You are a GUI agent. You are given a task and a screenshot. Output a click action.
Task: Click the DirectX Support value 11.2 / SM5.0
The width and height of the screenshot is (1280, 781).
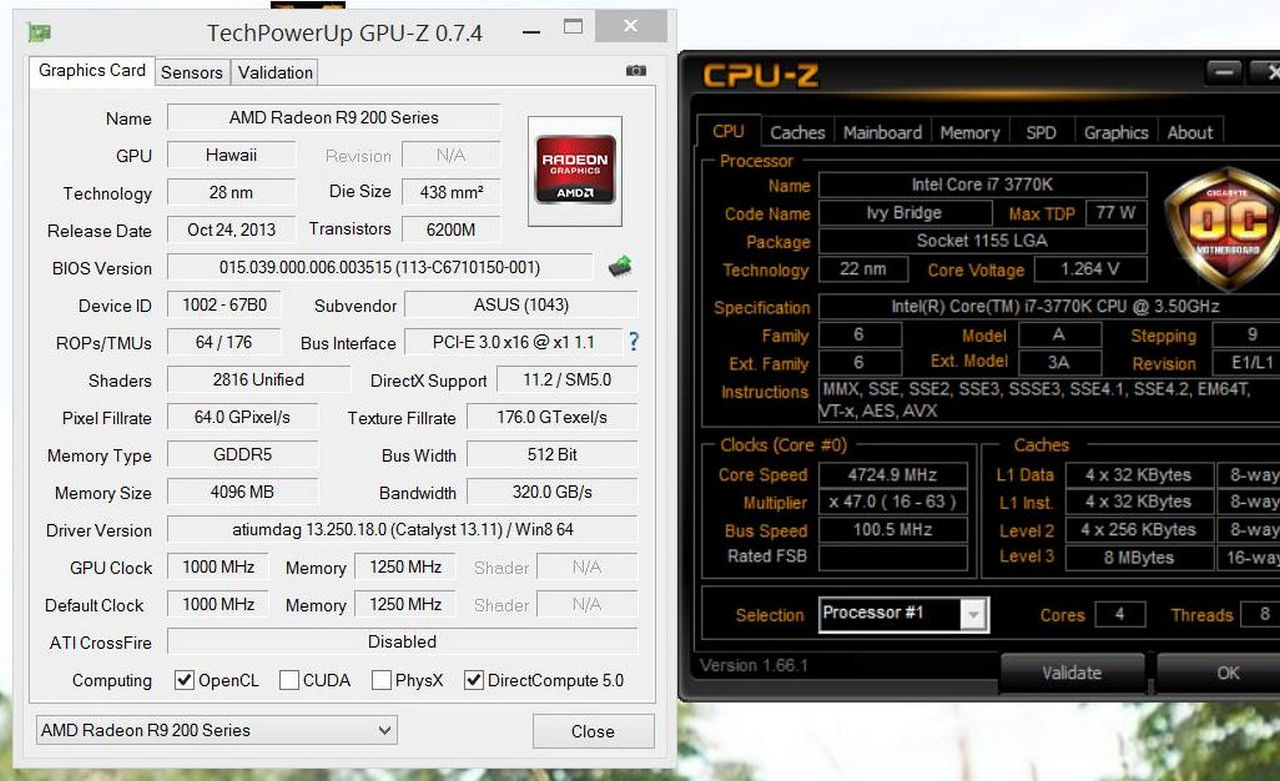coord(567,380)
